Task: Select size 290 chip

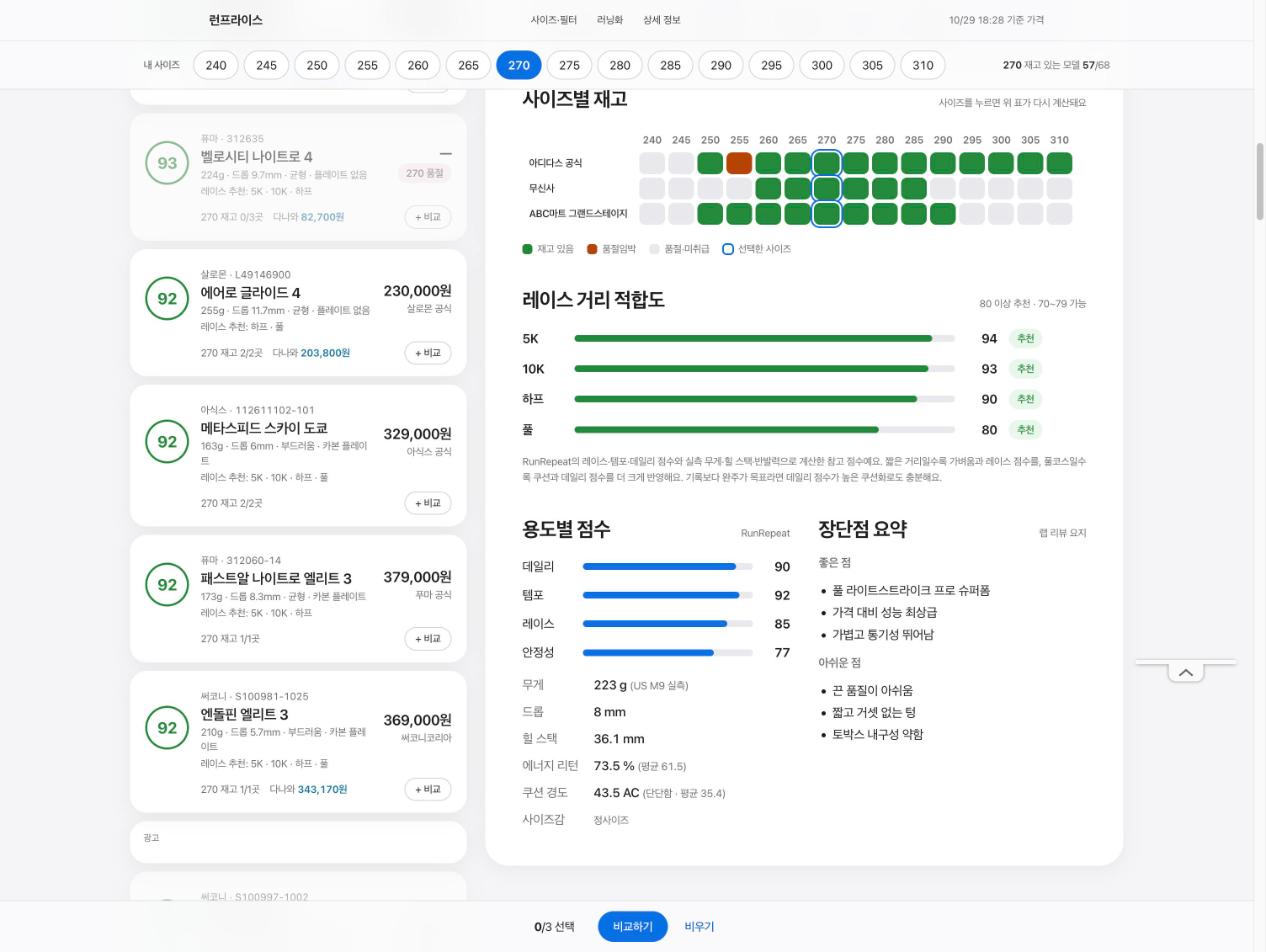Action: point(721,65)
